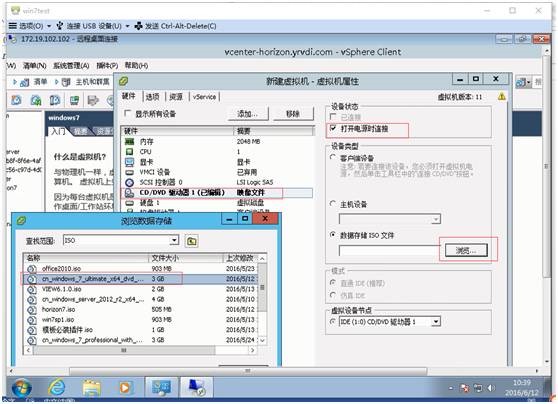
Task: Select the host device (主机设备) radio button
Action: click(x=333, y=203)
